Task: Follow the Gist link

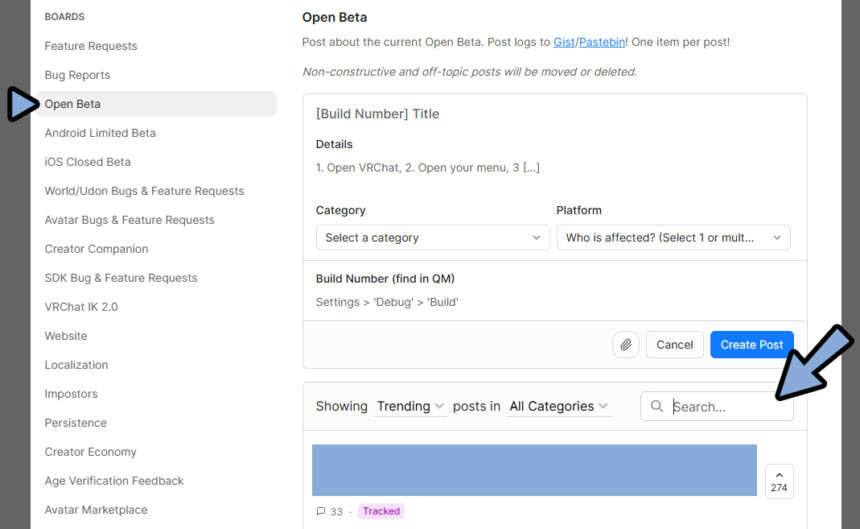Action: click(x=564, y=42)
